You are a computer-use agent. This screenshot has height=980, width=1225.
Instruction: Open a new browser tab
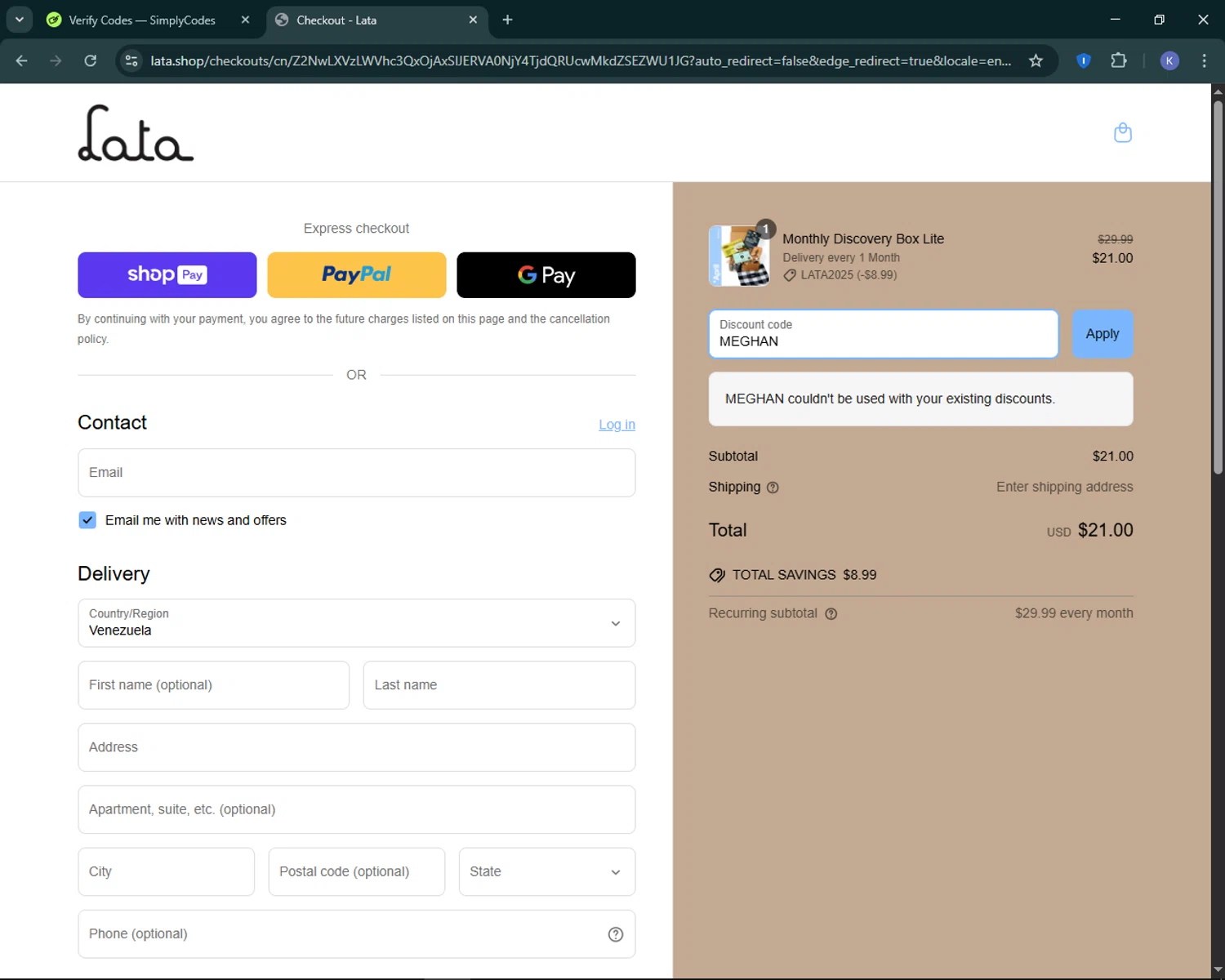click(x=507, y=20)
